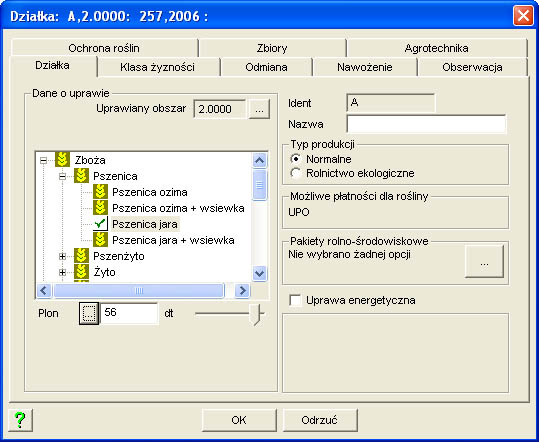Select Rolnictwo ekologiczne radio option
The width and height of the screenshot is (539, 442).
pyautogui.click(x=296, y=173)
